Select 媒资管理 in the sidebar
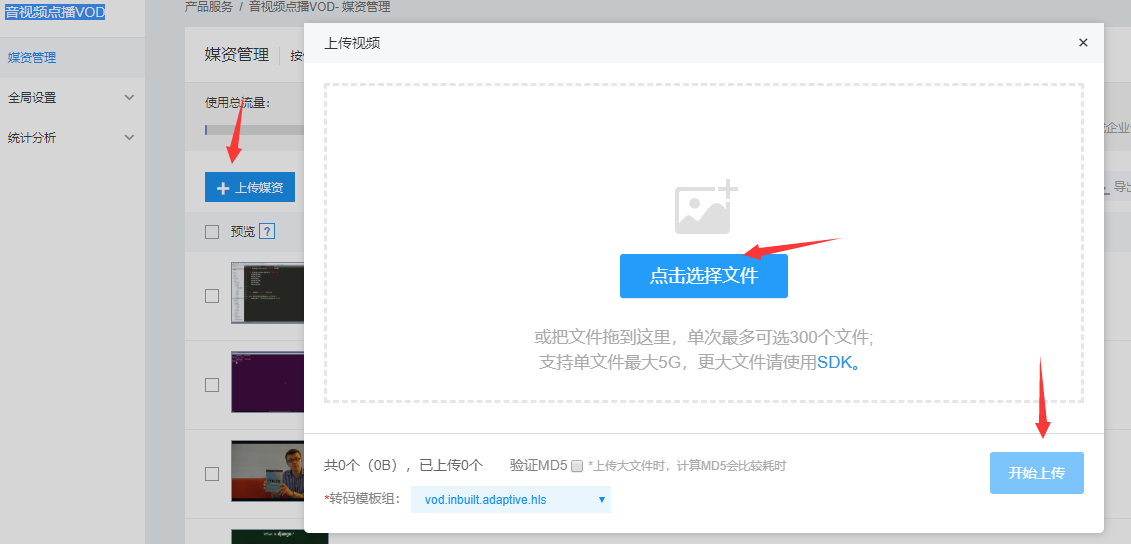 click(x=32, y=58)
